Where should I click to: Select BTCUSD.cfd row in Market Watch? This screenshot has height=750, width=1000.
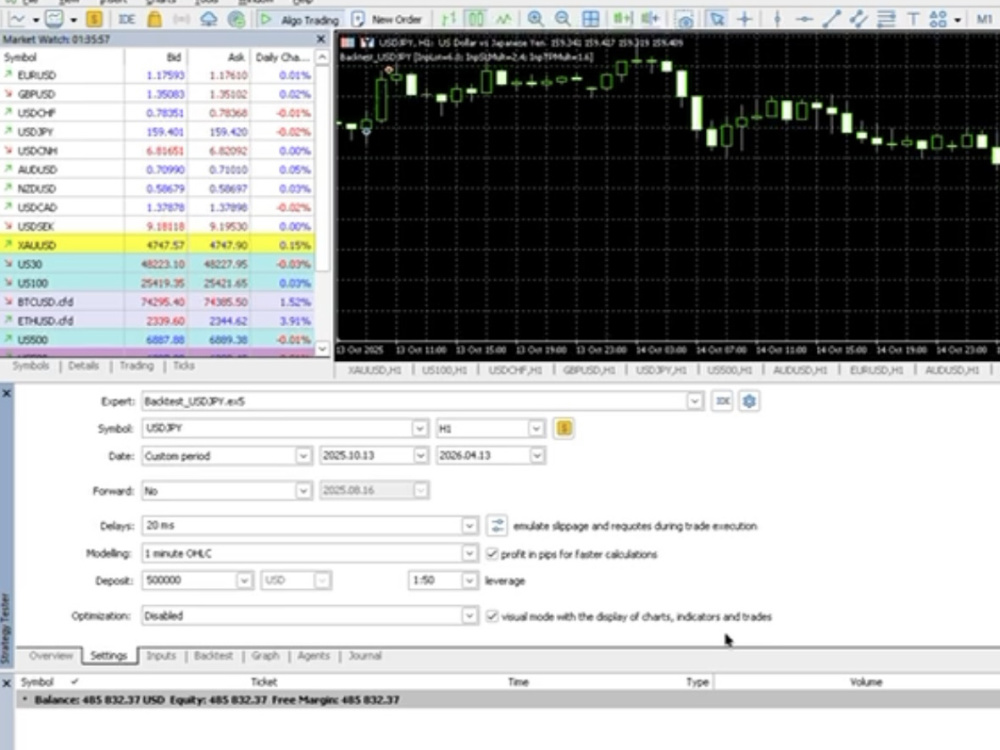pos(157,302)
